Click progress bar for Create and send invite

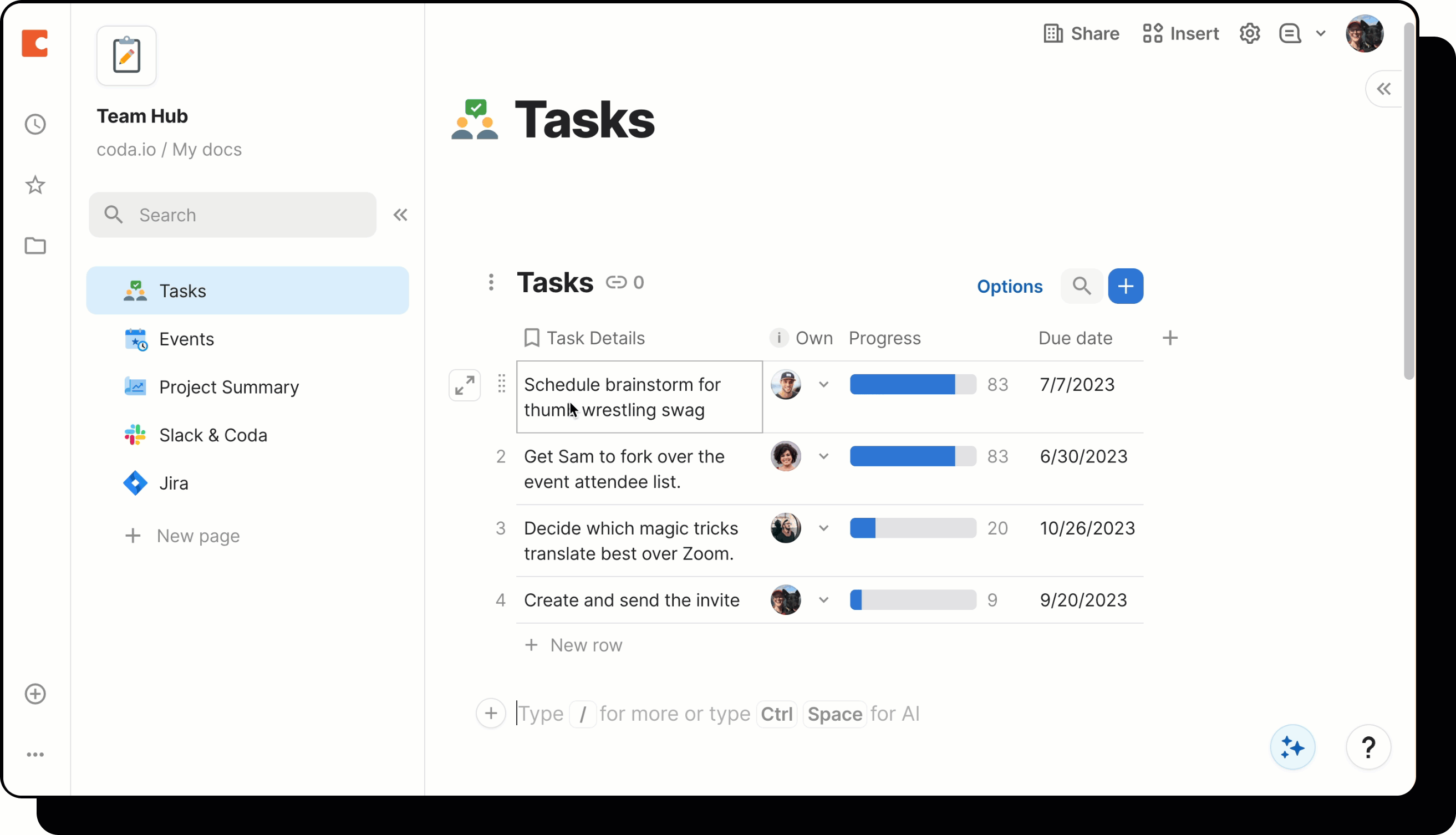click(x=913, y=600)
